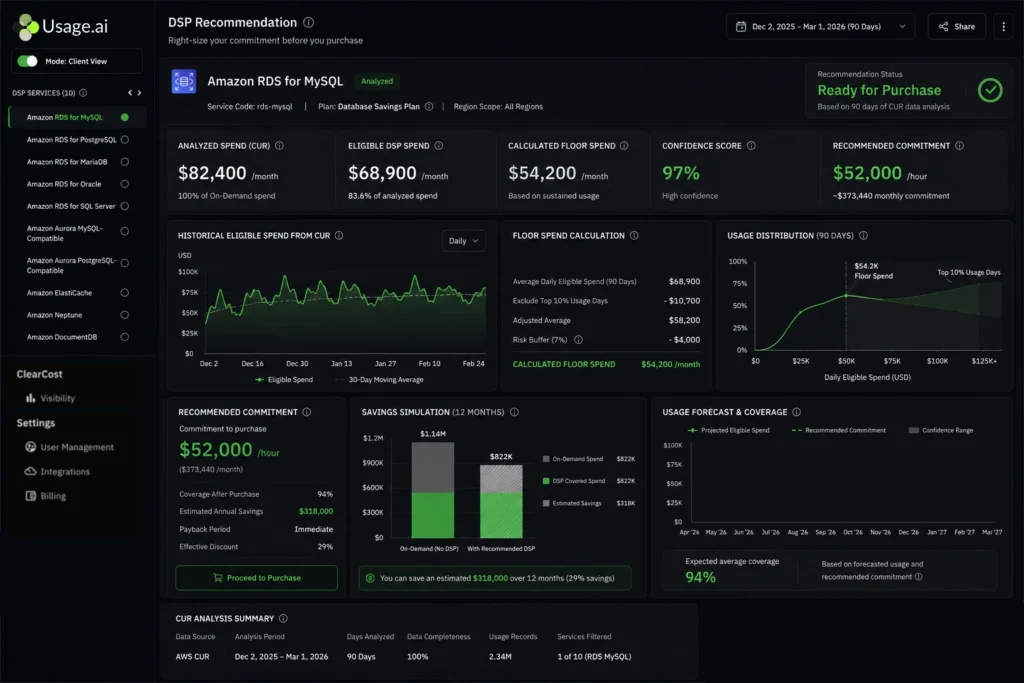Open info icon for Usage Forecast & Coverage
The height and width of the screenshot is (683, 1024).
coord(797,412)
